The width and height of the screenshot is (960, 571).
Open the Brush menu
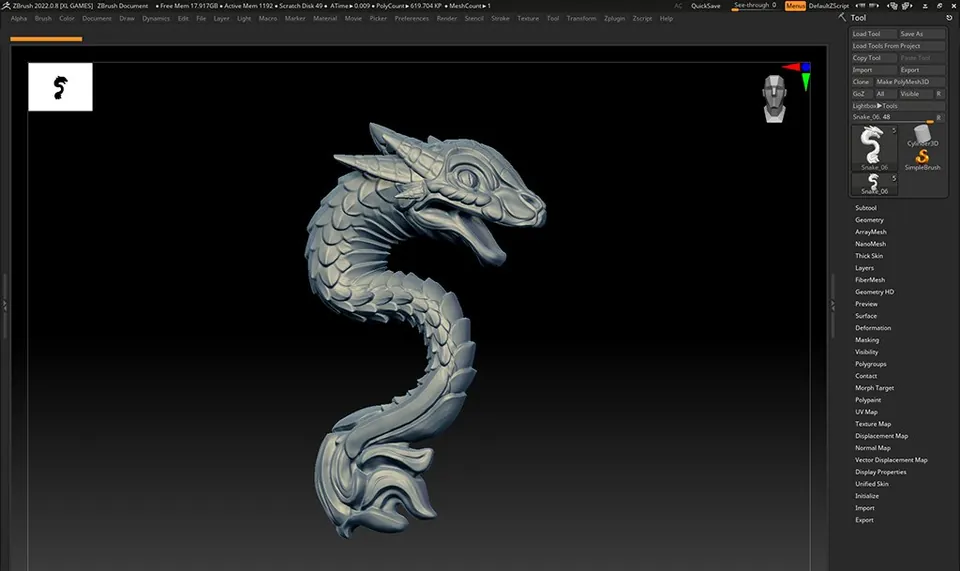click(43, 18)
